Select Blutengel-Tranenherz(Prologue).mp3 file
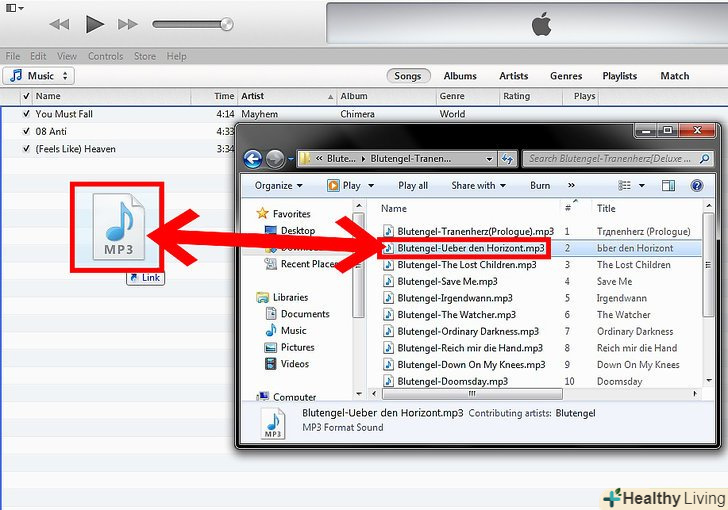728x510 pixels. pyautogui.click(x=469, y=231)
